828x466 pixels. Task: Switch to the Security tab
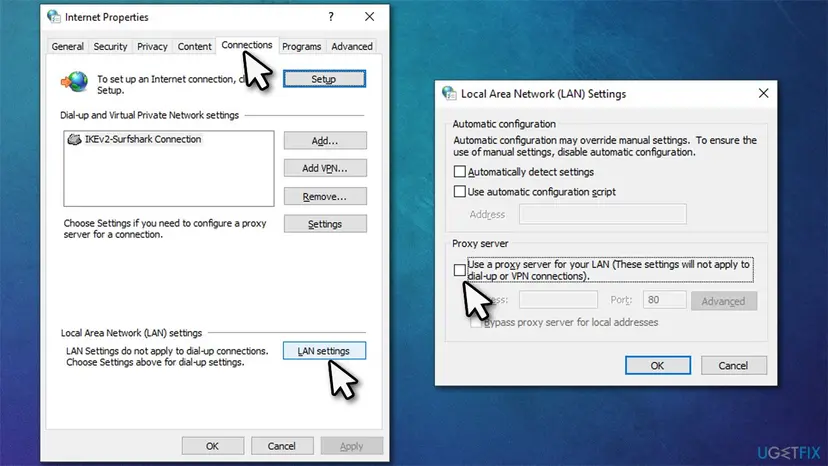pos(110,46)
